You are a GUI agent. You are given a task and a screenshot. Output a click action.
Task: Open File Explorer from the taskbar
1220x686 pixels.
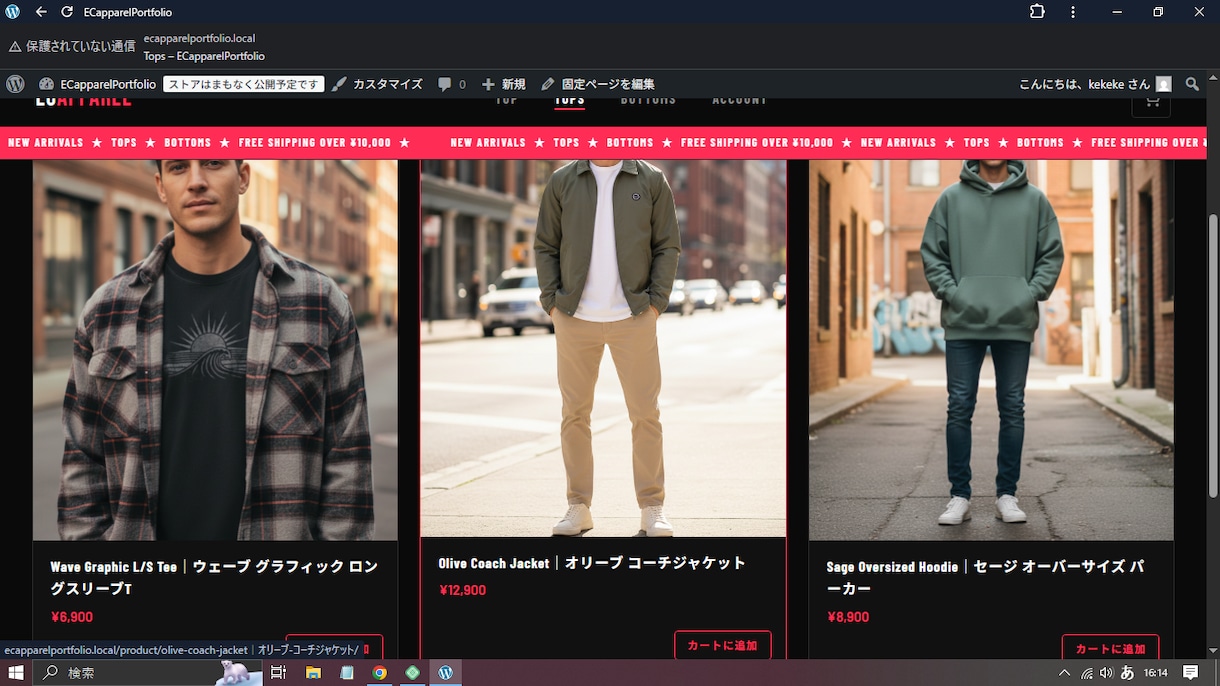pyautogui.click(x=313, y=673)
